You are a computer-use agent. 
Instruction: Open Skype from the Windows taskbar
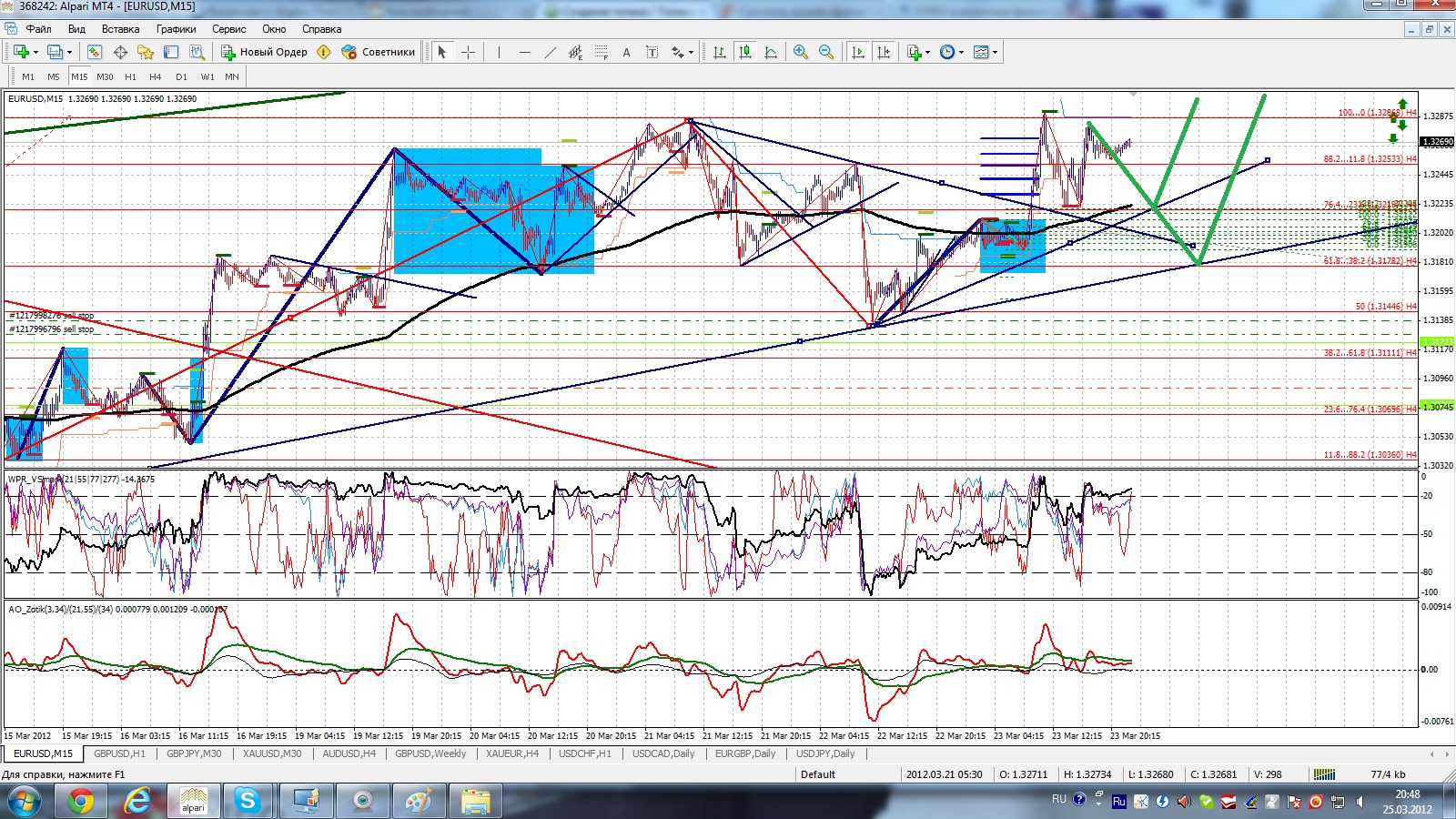pos(248,802)
